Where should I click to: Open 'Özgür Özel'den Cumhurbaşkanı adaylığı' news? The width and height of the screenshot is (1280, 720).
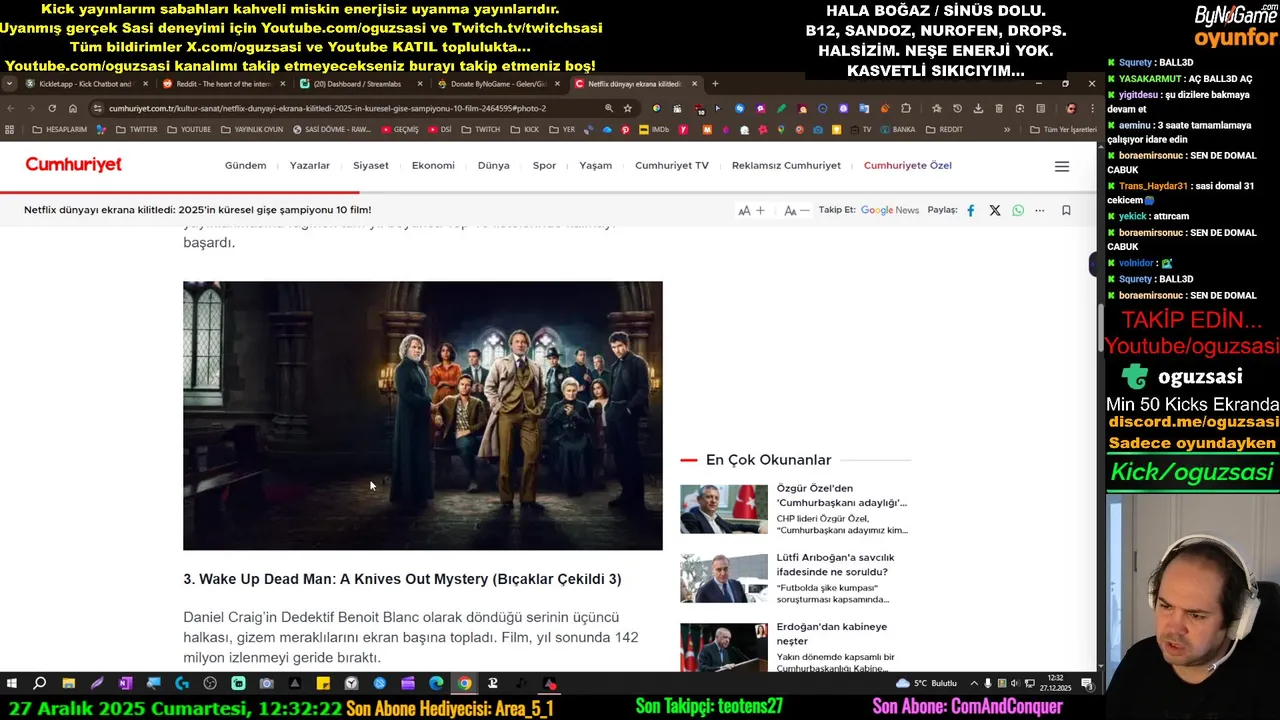point(841,495)
